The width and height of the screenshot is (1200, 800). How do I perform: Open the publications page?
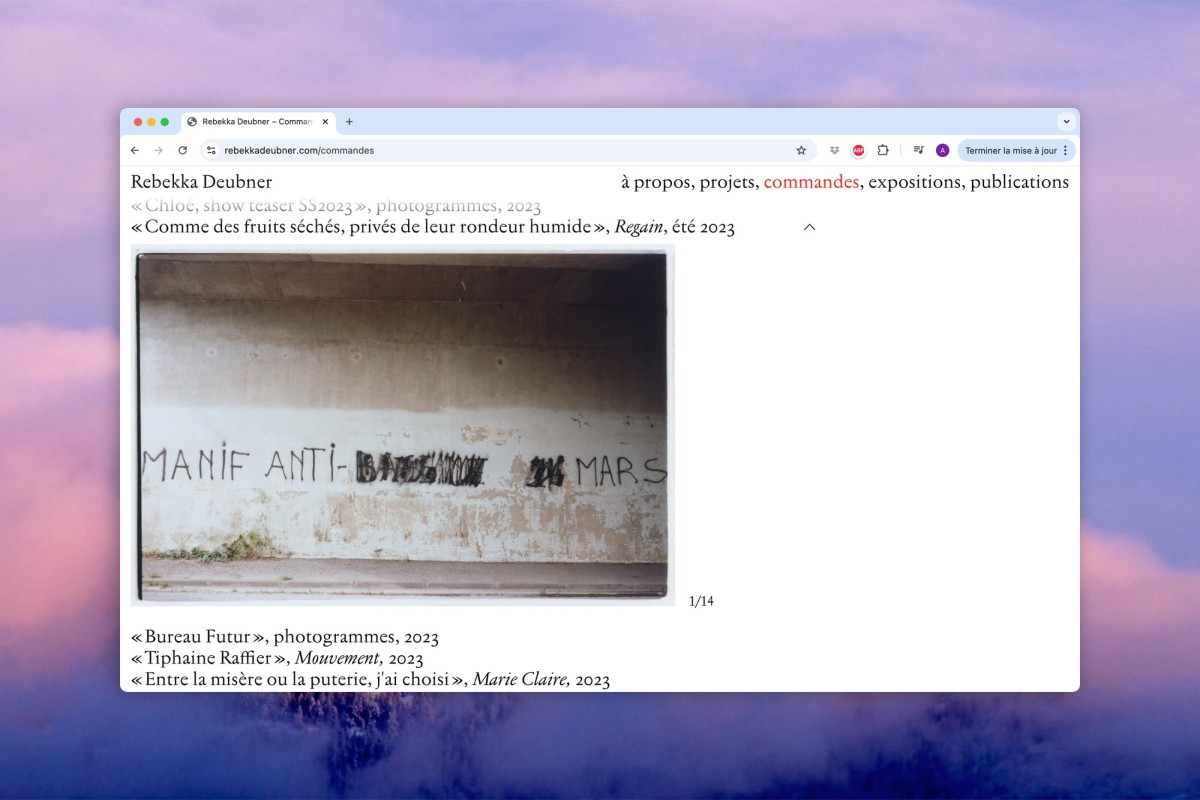[x=1019, y=182]
